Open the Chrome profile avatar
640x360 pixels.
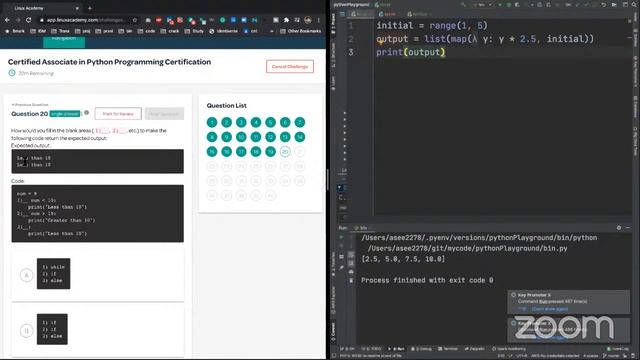308,20
